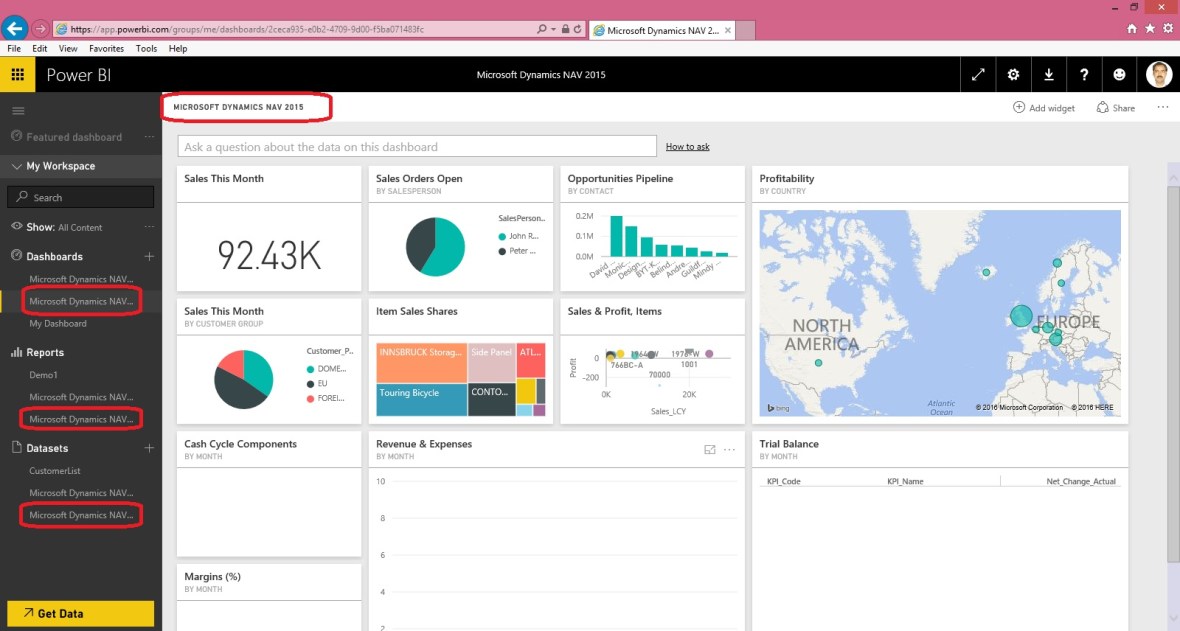Open the app launcher waffle icon

coord(17,74)
